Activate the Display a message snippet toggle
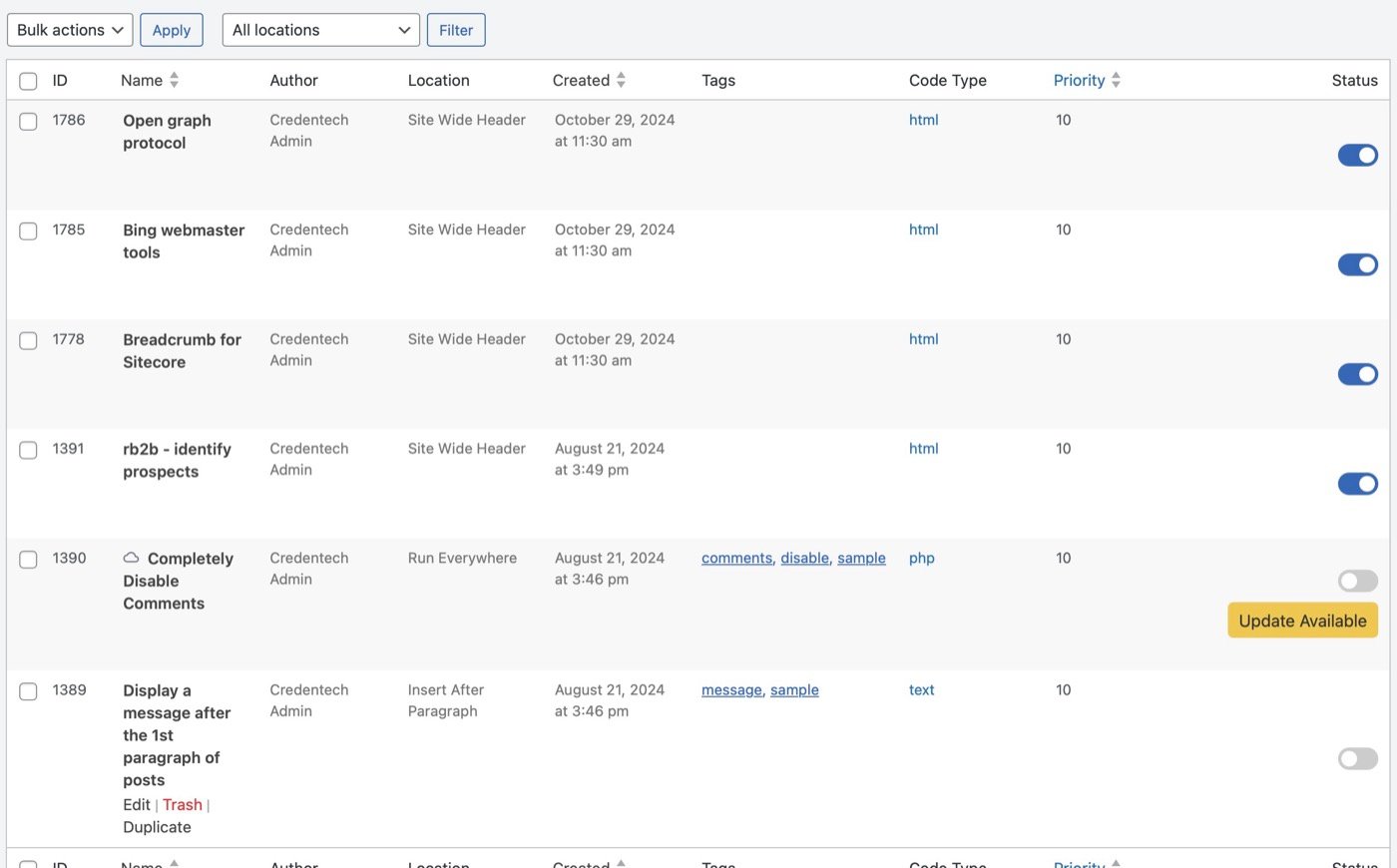Image resolution: width=1397 pixels, height=868 pixels. 1357,759
